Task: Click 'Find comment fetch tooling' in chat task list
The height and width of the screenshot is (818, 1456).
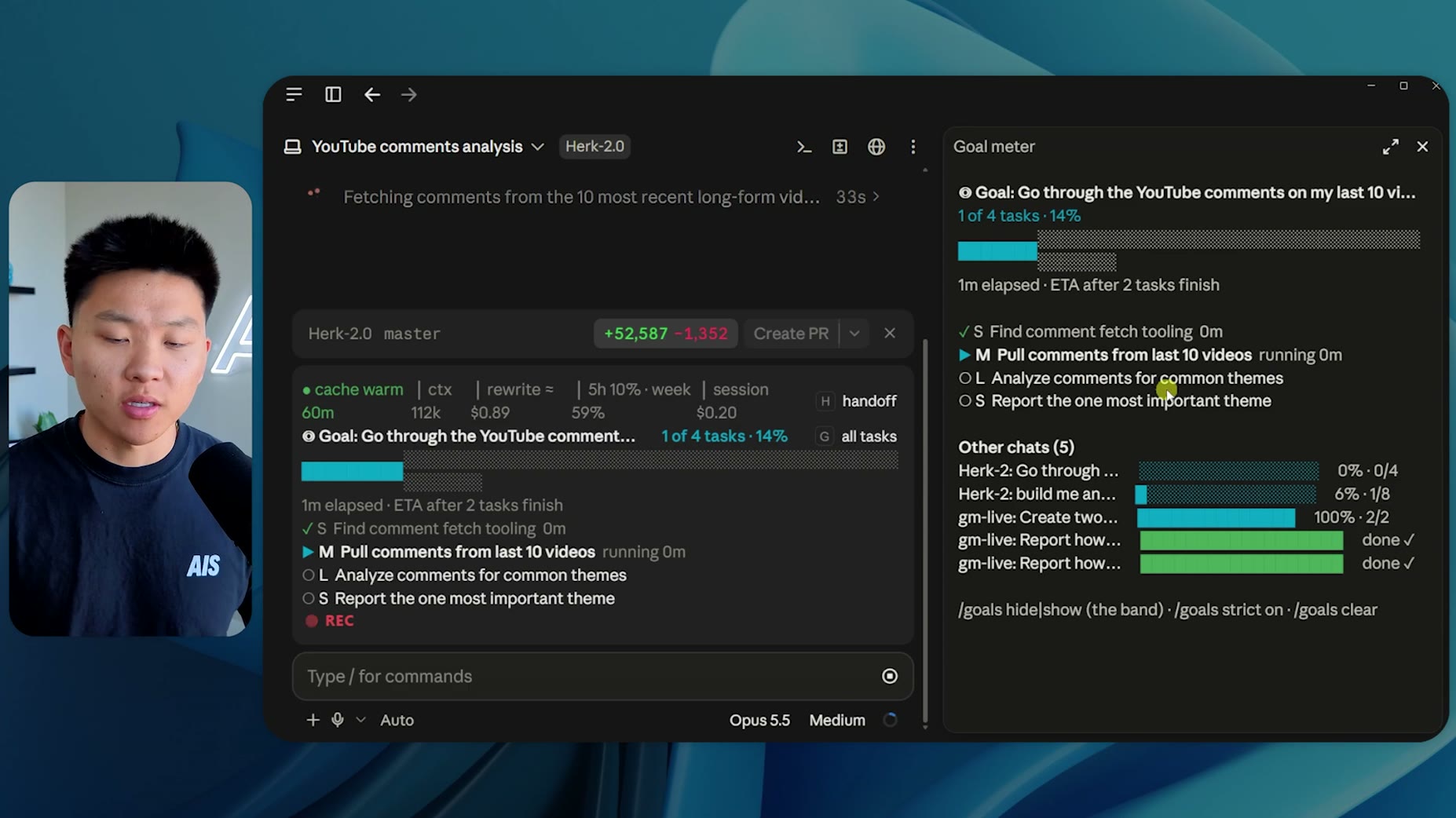Action: (434, 529)
